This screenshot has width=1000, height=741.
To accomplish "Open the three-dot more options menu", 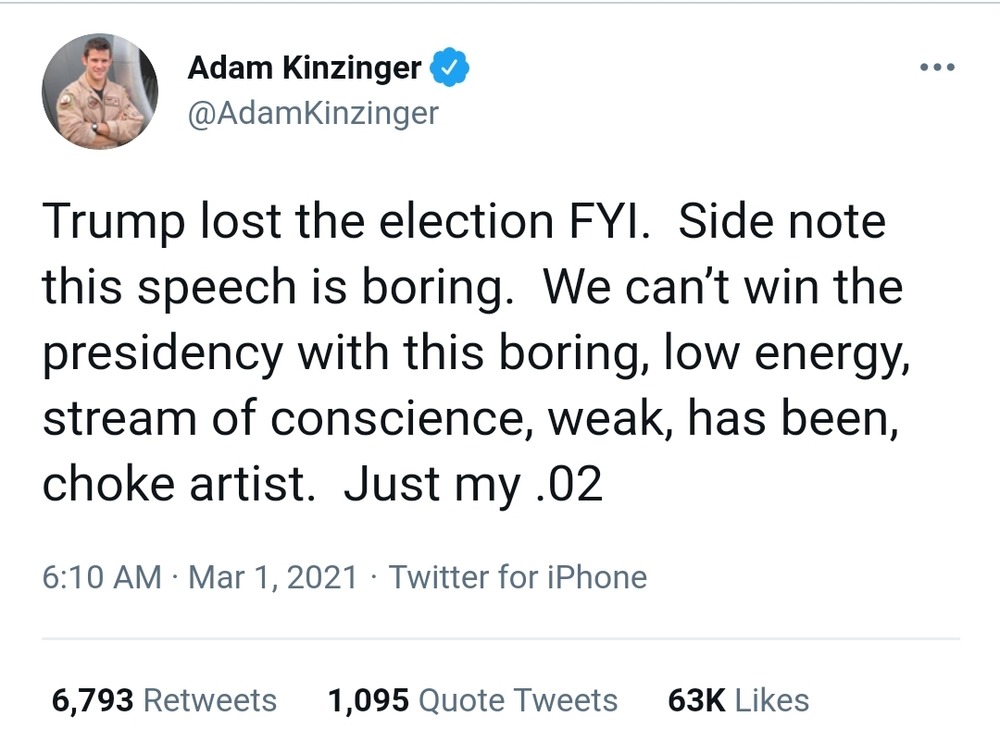I will click(936, 69).
